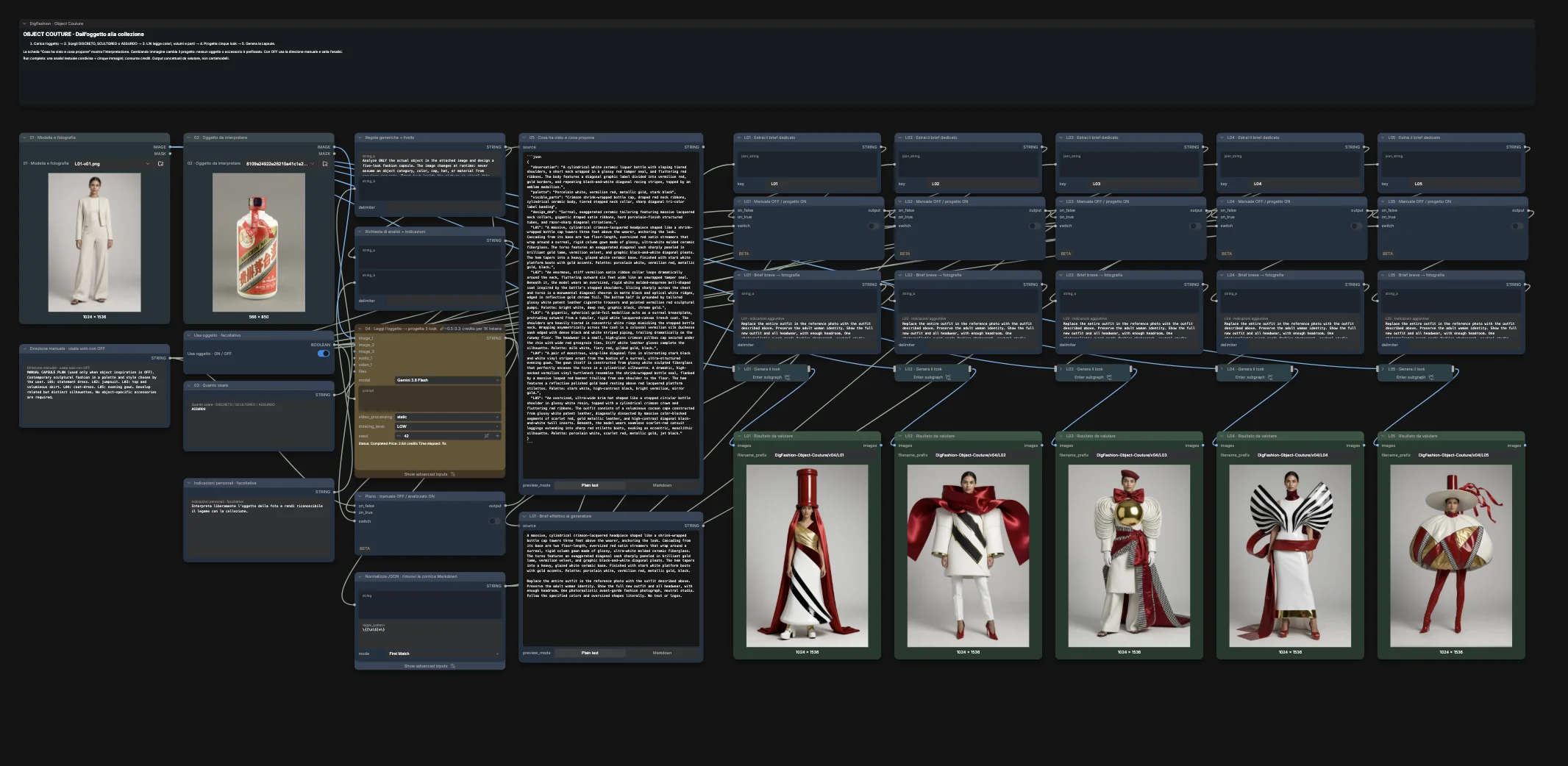Select Plain text tab in 05 Cosa ha visto node
This screenshot has width=1568, height=766.
pos(590,485)
